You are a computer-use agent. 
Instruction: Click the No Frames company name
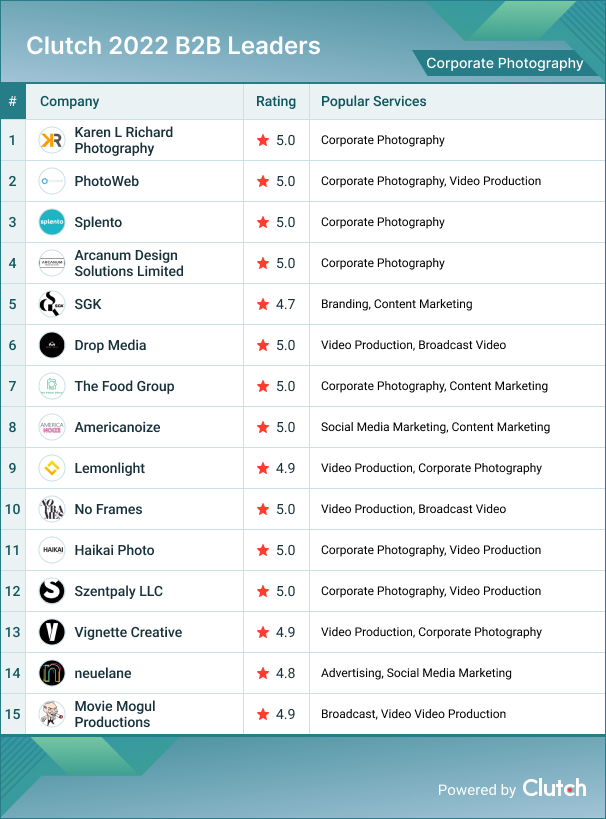point(108,509)
